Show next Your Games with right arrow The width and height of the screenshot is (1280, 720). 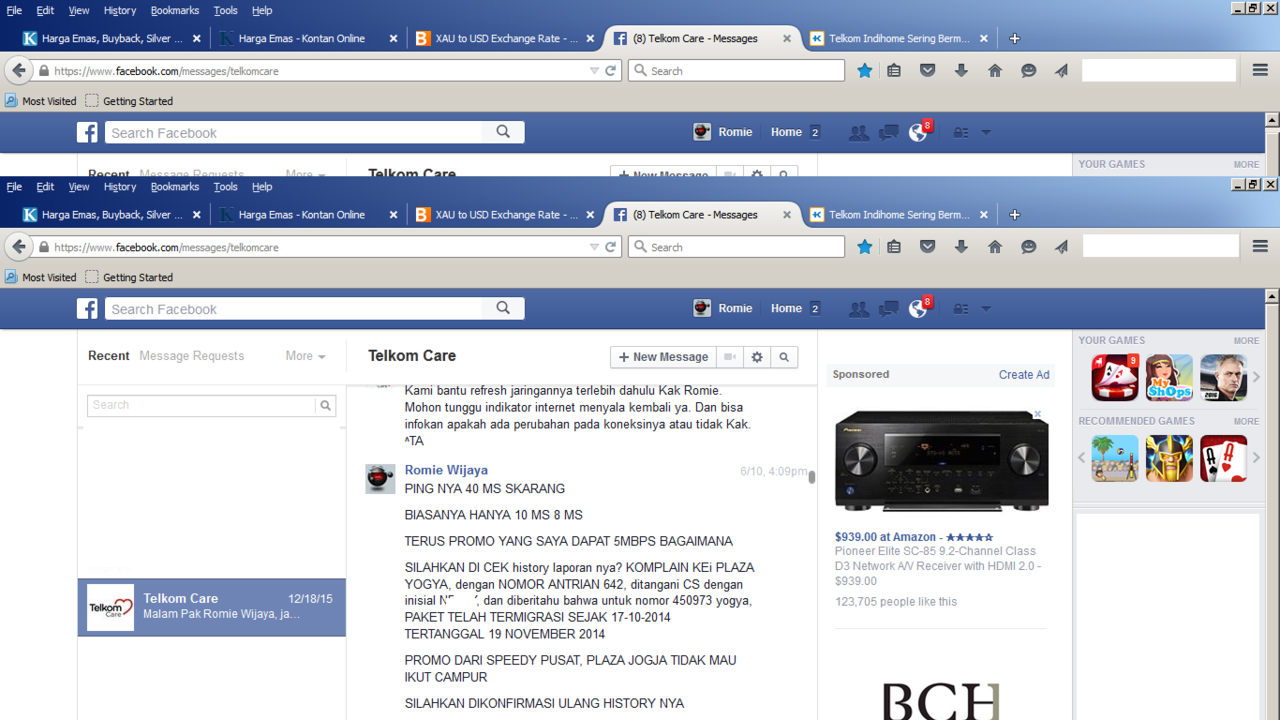pos(1257,377)
